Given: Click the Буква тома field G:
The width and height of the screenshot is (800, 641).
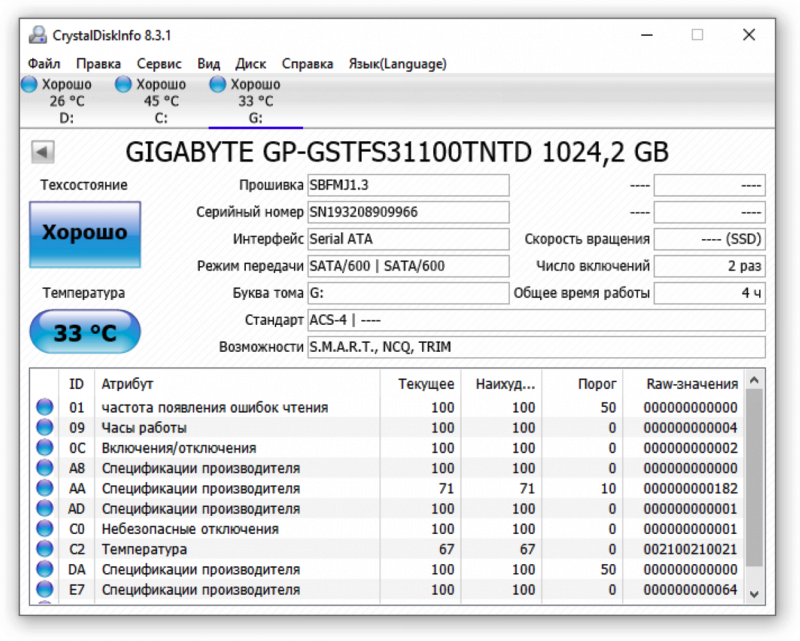Looking at the screenshot, I should click(x=408, y=293).
